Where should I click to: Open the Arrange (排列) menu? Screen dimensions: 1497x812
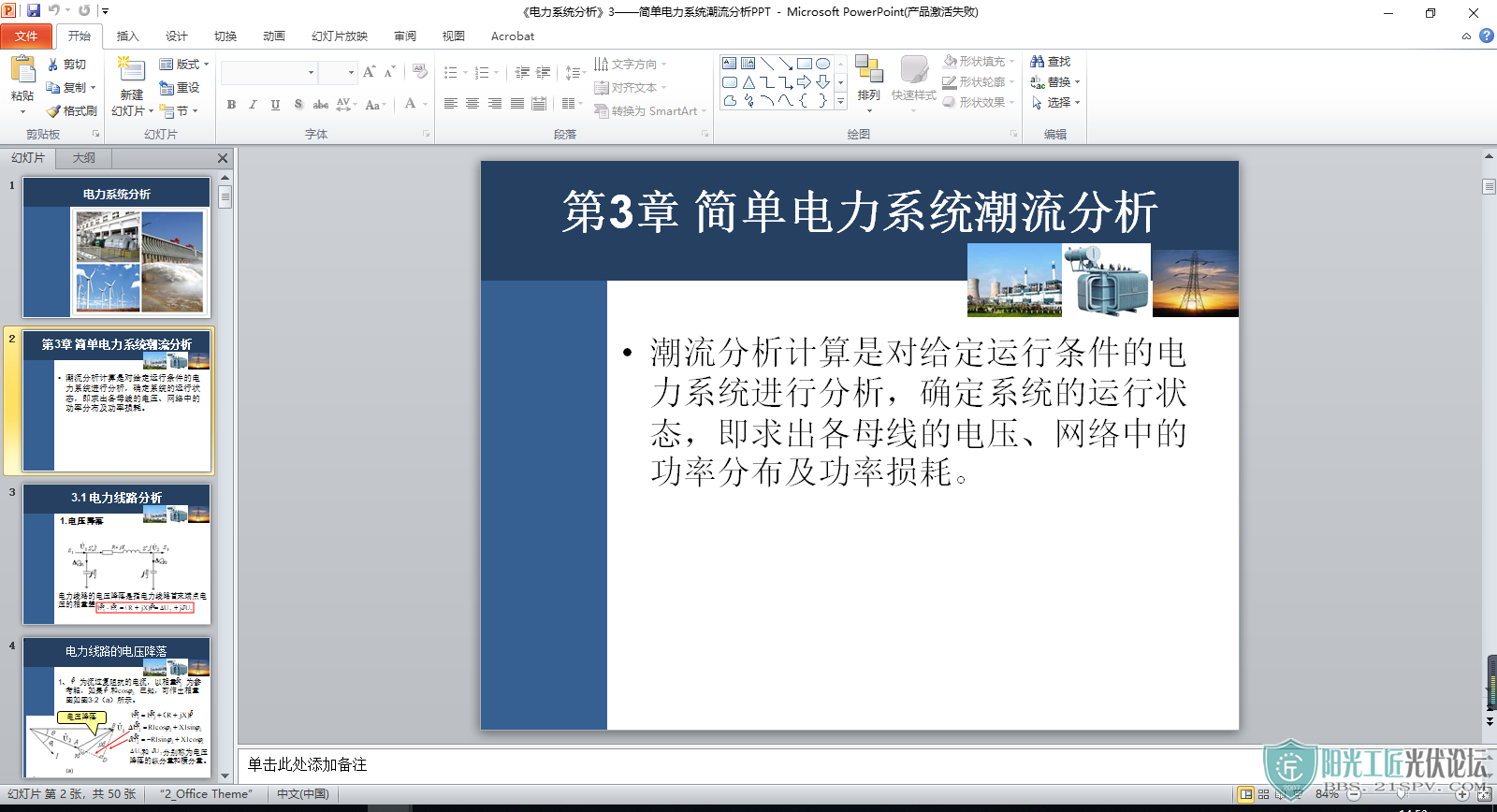click(x=869, y=84)
